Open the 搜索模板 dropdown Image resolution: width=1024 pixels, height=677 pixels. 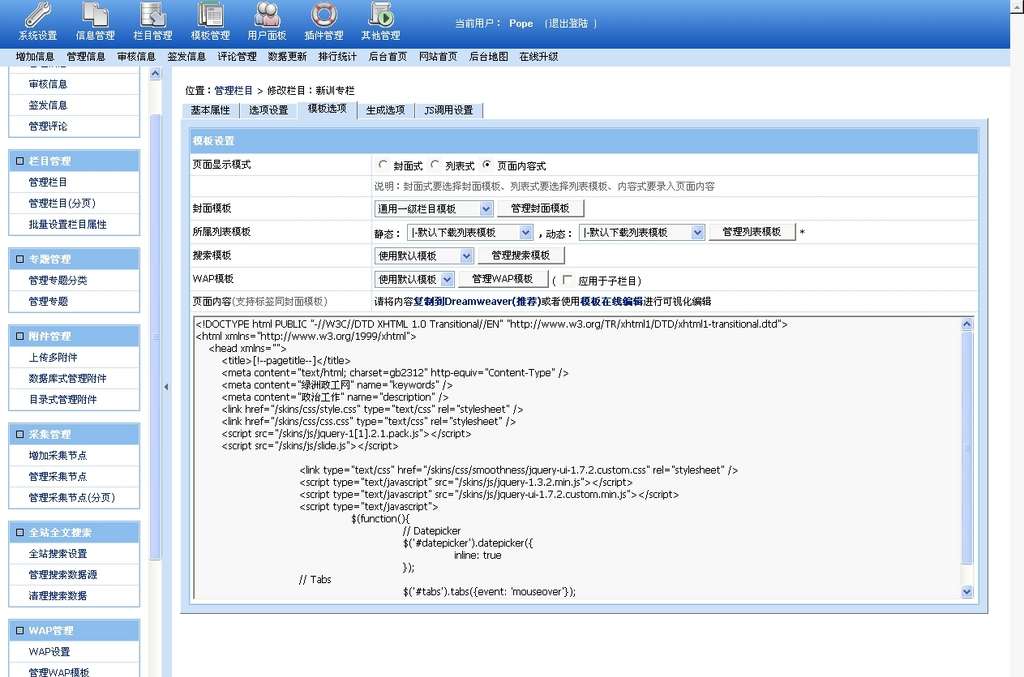tap(424, 256)
